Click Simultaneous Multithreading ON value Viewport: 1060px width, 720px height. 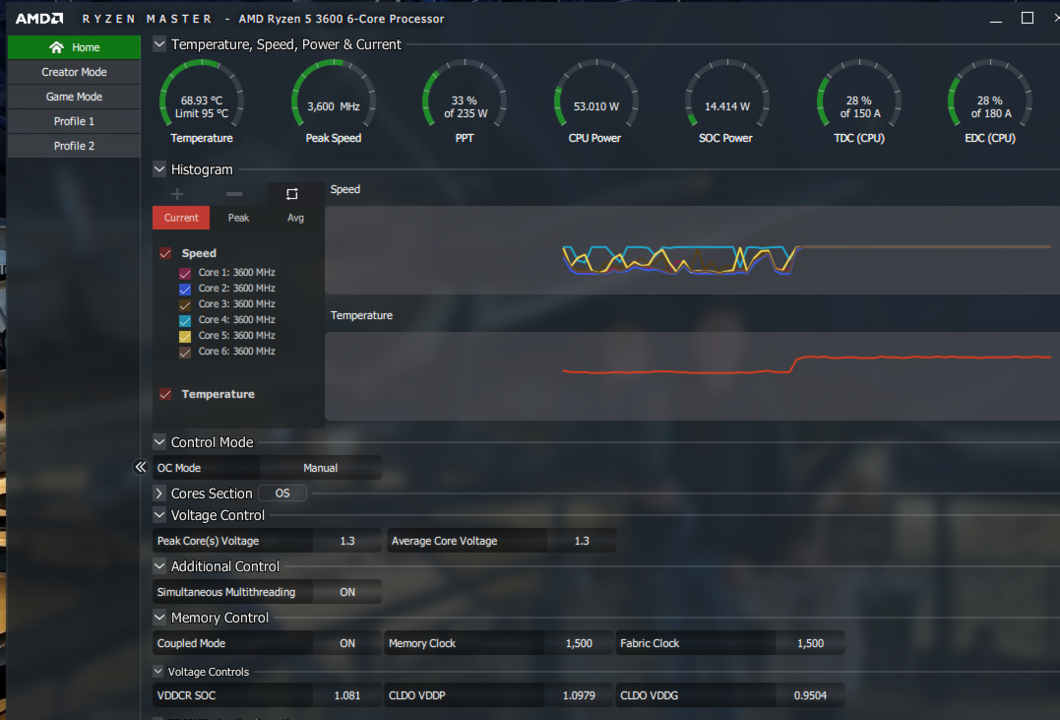(x=347, y=592)
